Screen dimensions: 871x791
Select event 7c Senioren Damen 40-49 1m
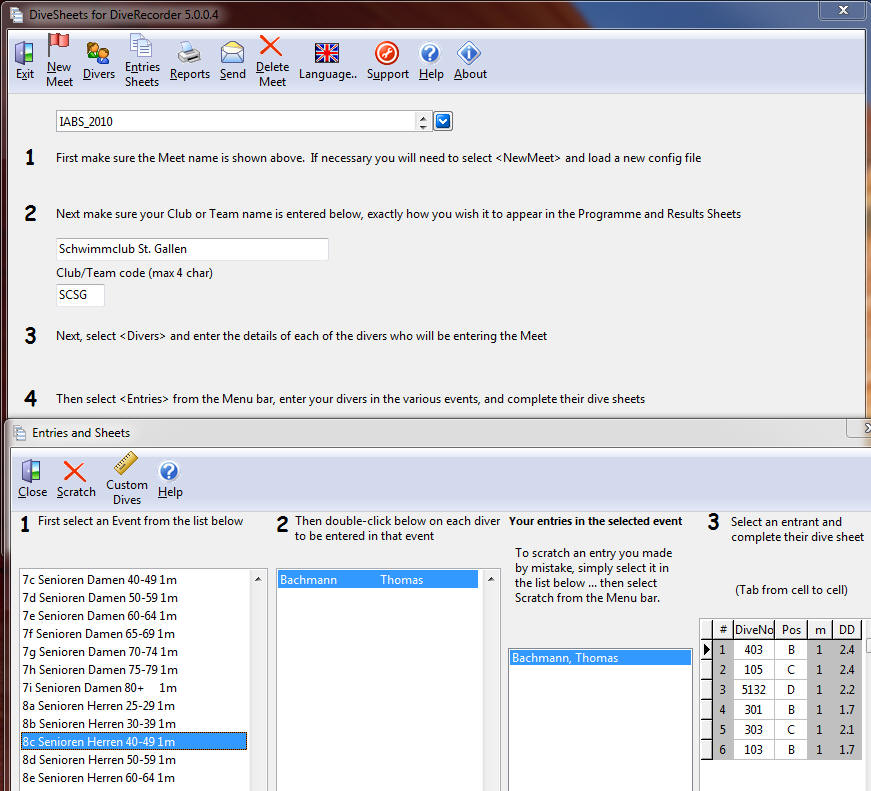click(x=134, y=580)
